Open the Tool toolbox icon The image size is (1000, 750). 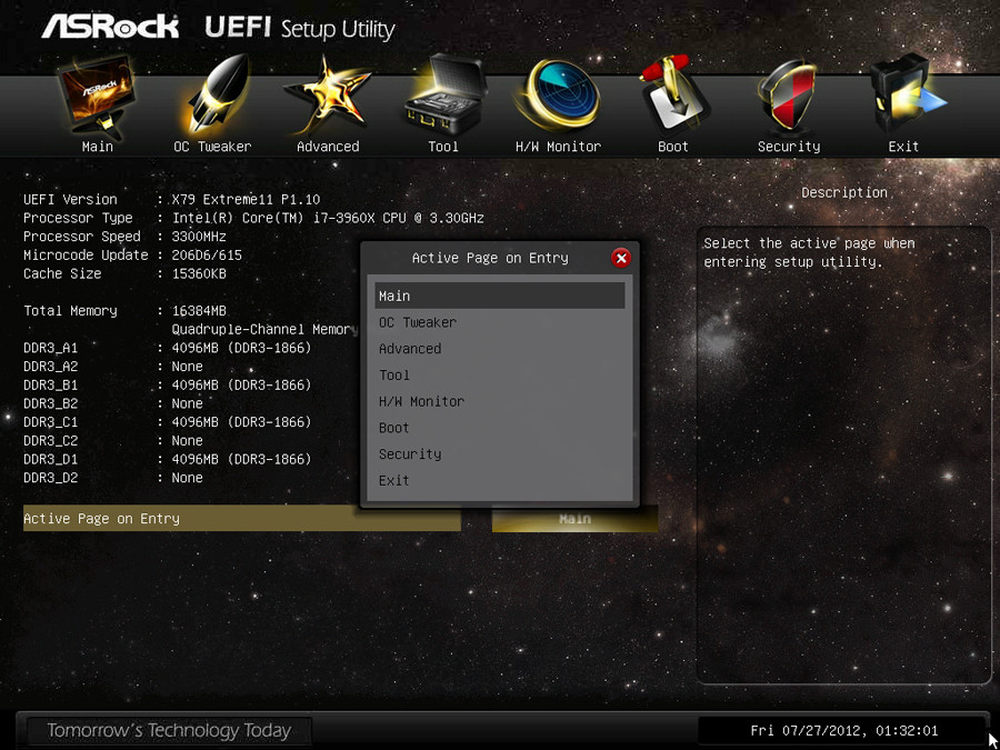(x=444, y=96)
